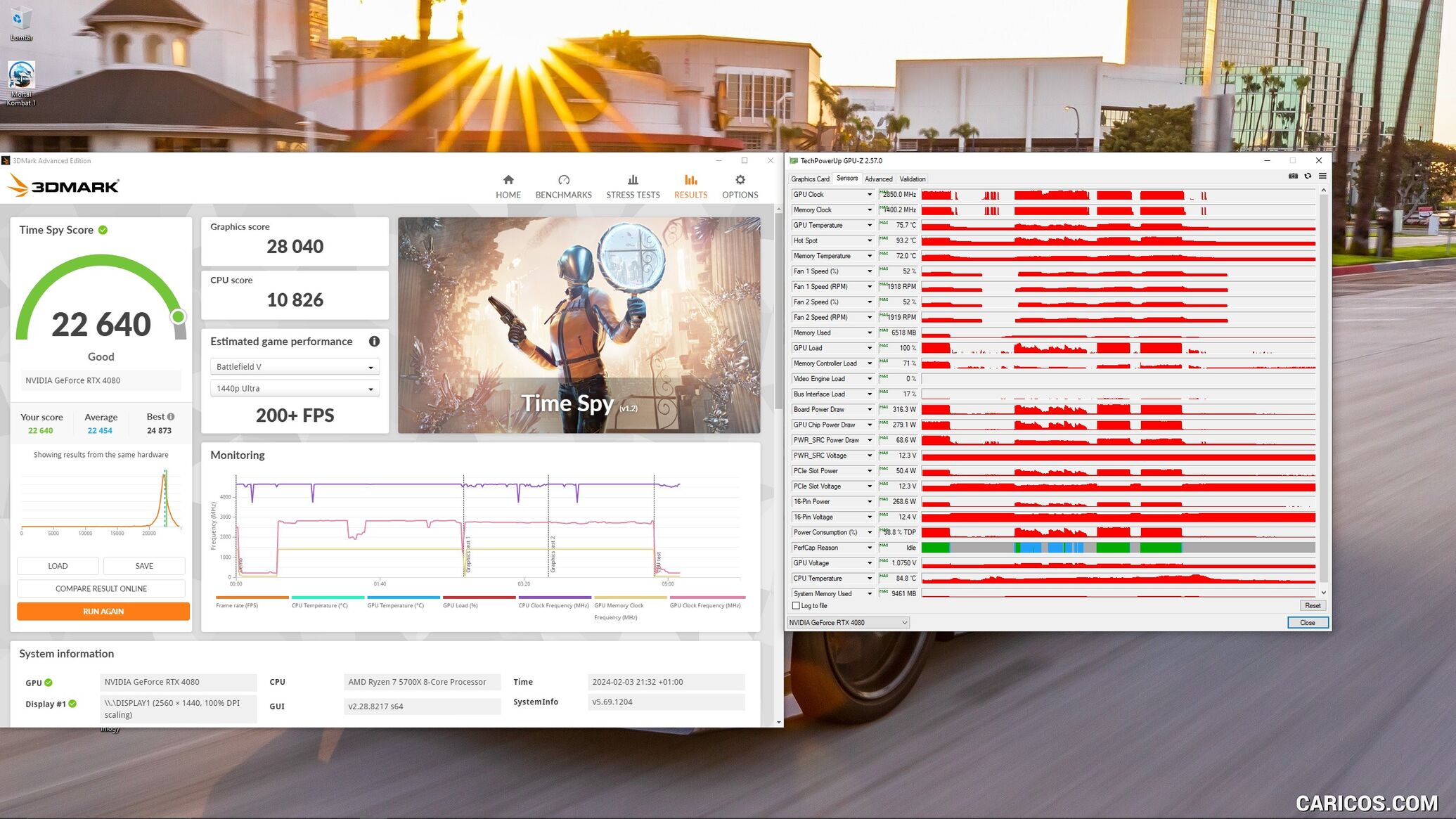Click the 3DMark title bar app icon
The width and height of the screenshot is (1456, 819).
pos(6,161)
